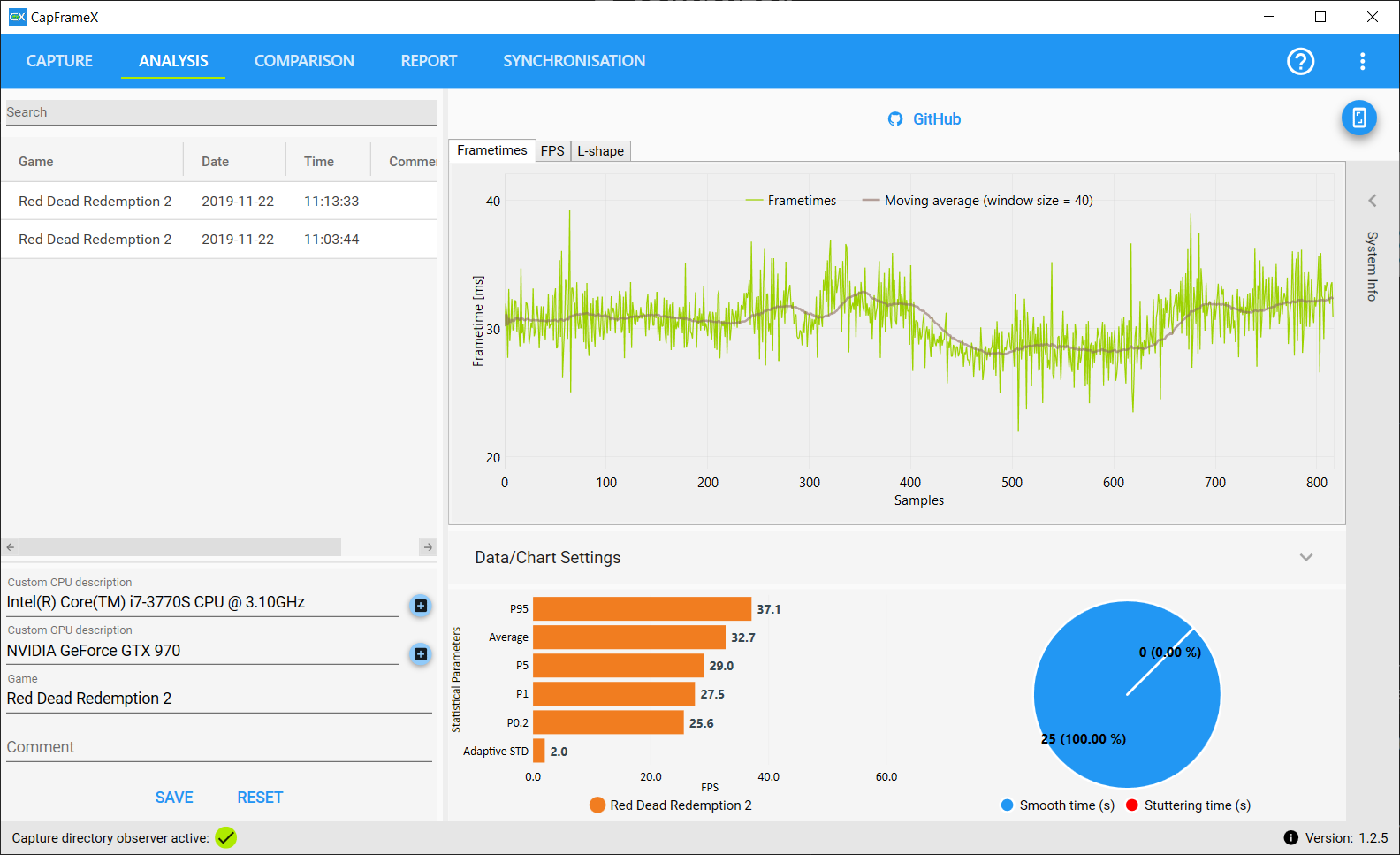Click the SAVE button

174,798
